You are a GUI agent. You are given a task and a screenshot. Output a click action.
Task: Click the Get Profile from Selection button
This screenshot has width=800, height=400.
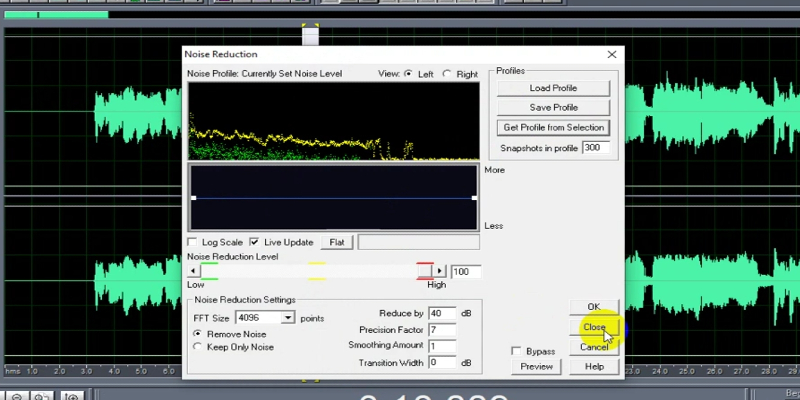pyautogui.click(x=553, y=127)
